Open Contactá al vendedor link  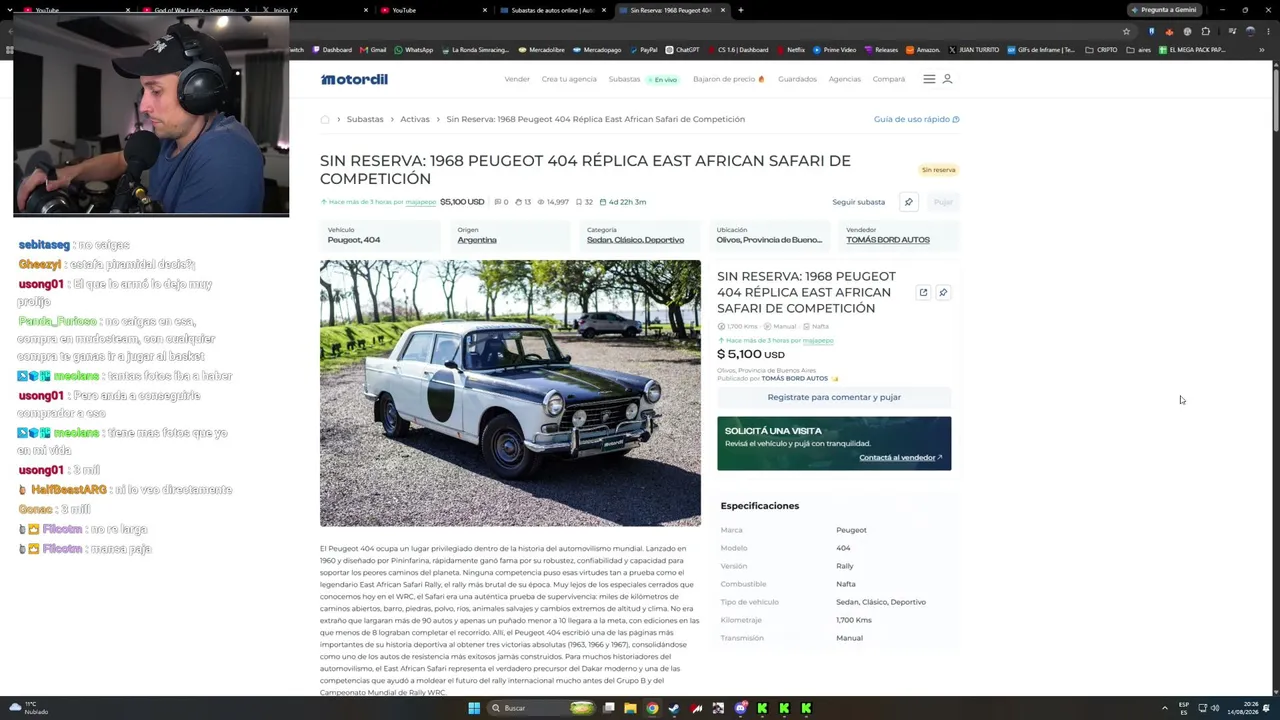coord(900,458)
